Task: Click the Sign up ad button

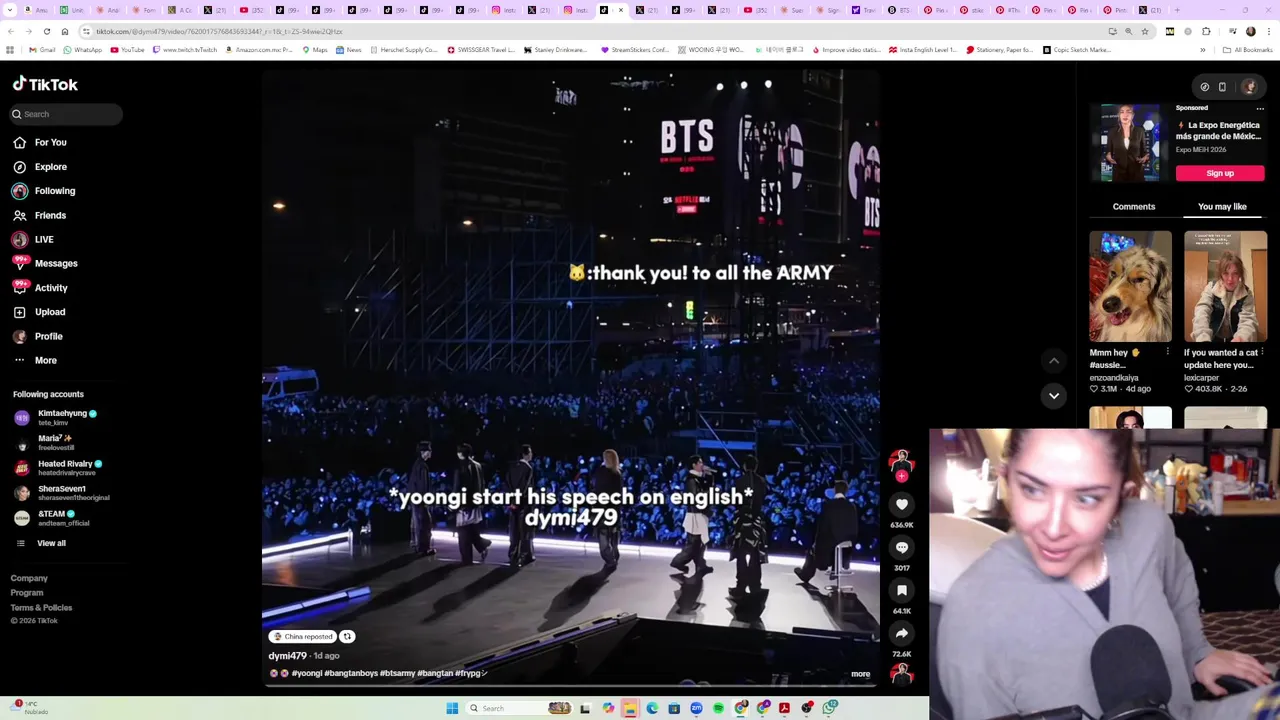Action: (x=1220, y=173)
